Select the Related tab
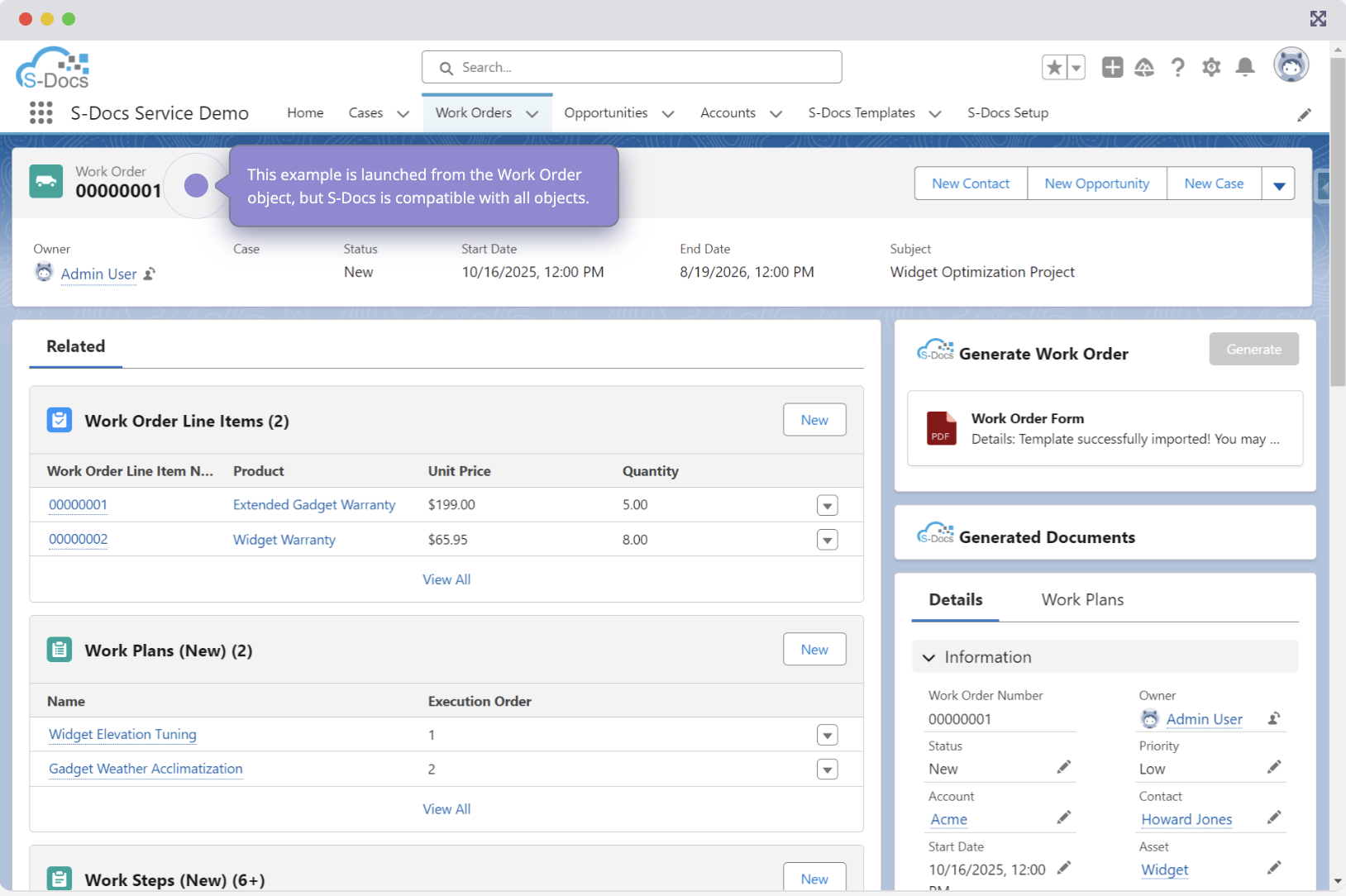The height and width of the screenshot is (896, 1346). (75, 346)
